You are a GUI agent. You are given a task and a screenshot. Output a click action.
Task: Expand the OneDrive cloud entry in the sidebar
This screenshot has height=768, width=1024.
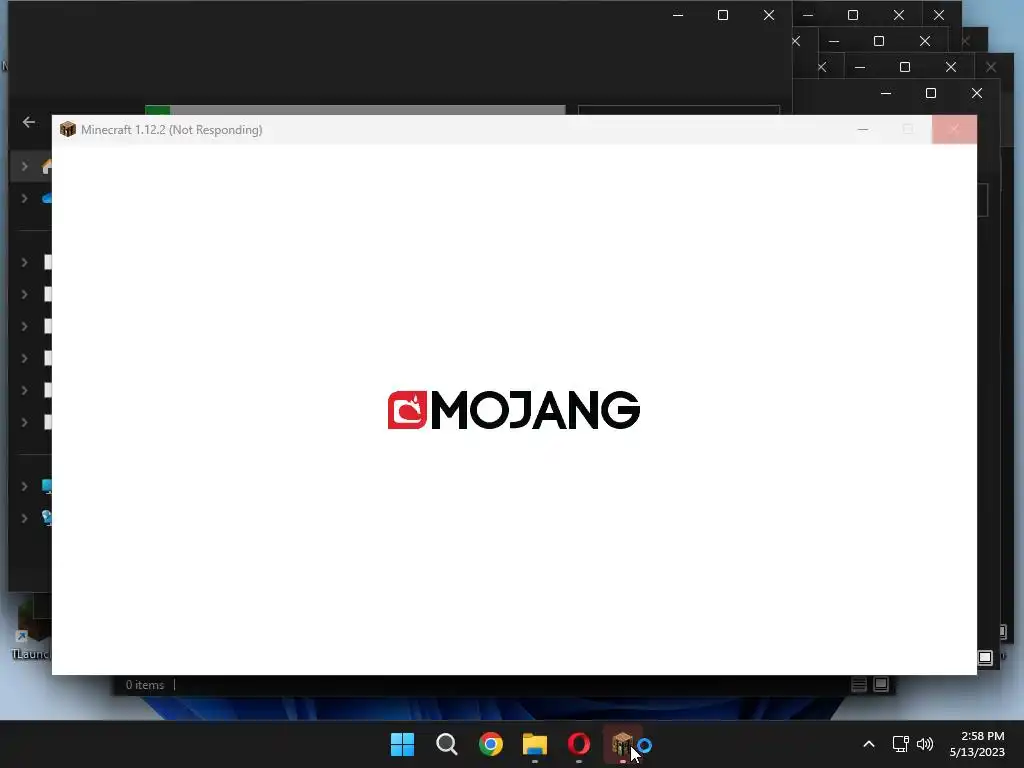coord(24,199)
